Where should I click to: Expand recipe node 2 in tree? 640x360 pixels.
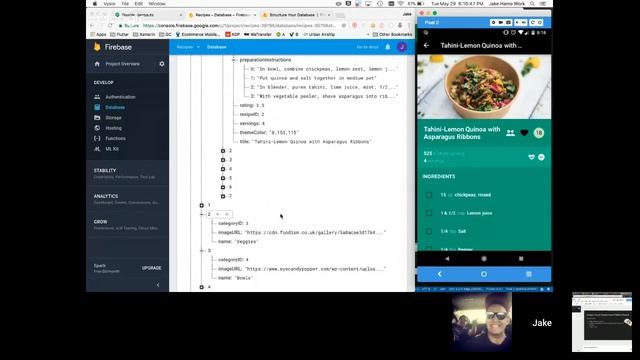click(223, 151)
